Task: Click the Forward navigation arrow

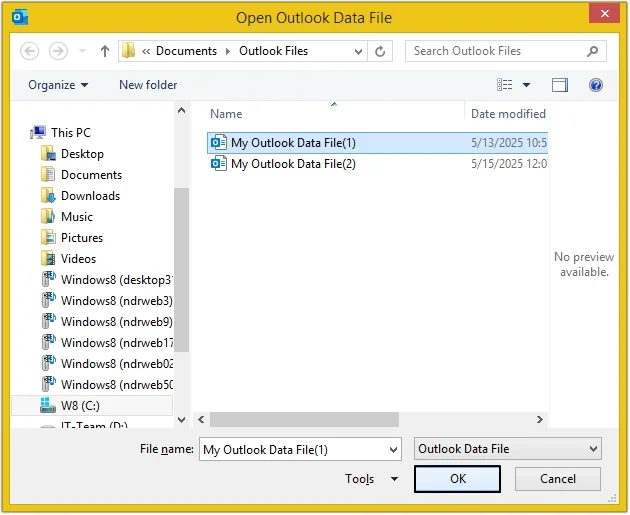Action: (58, 51)
